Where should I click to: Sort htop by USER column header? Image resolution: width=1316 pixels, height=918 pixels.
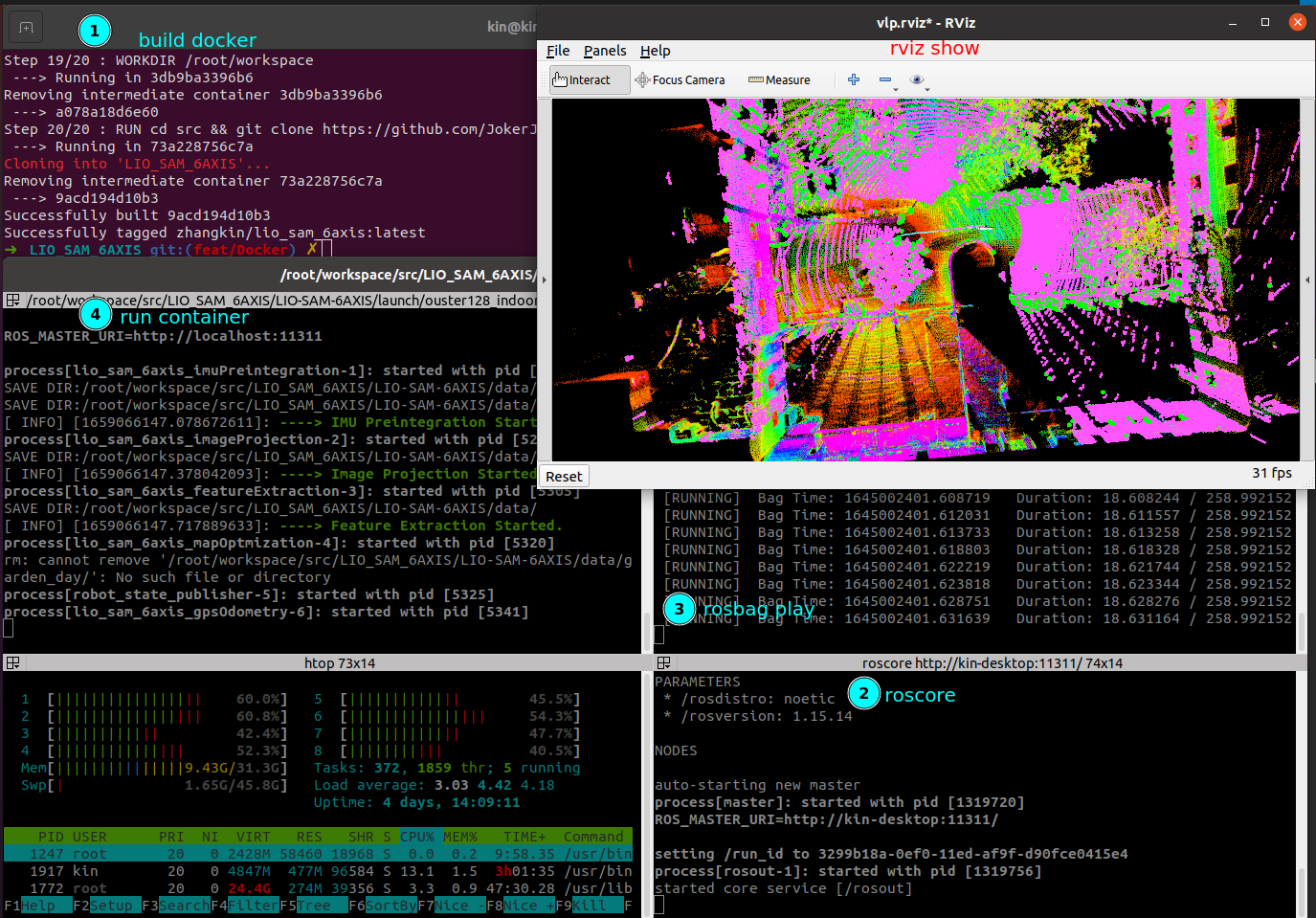90,837
